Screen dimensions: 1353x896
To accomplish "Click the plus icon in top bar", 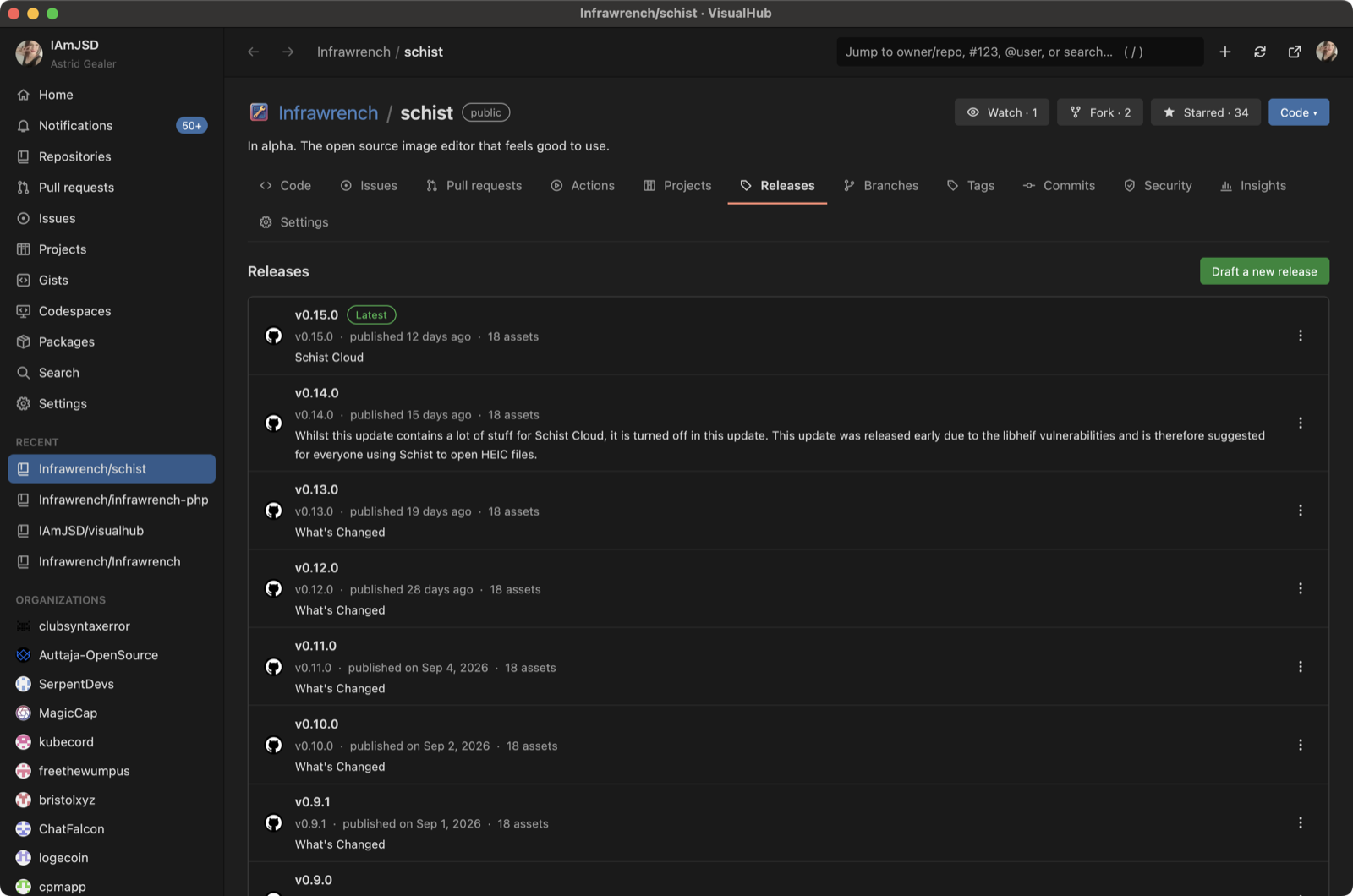I will (x=1225, y=52).
